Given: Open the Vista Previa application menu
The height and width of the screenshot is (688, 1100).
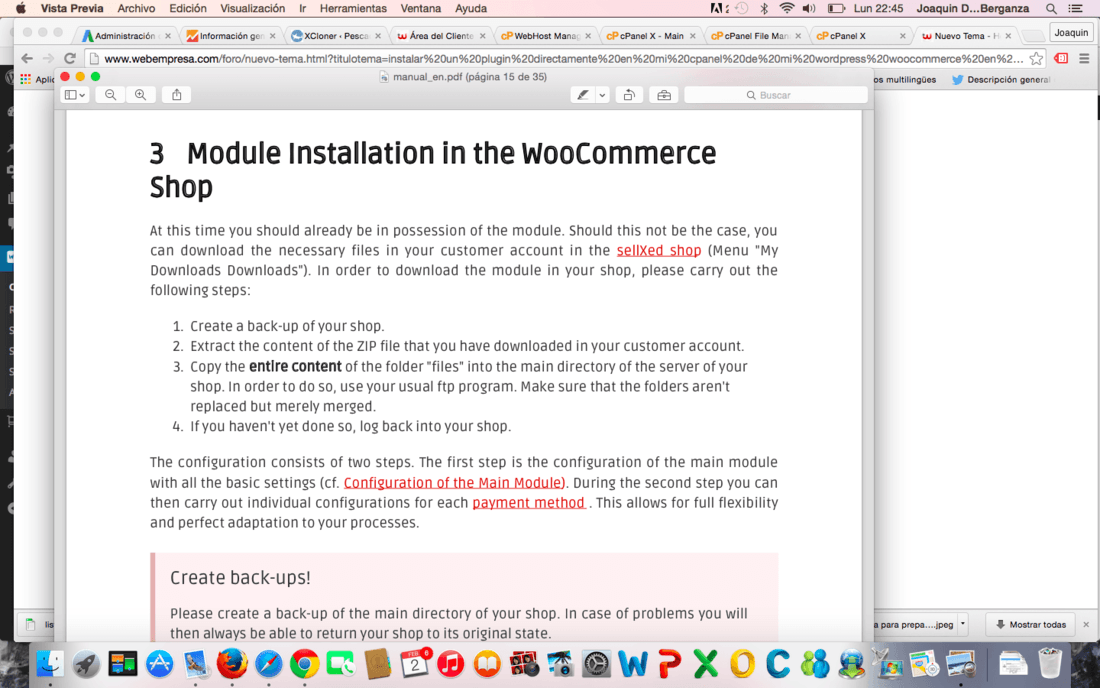Looking at the screenshot, I should (72, 8).
